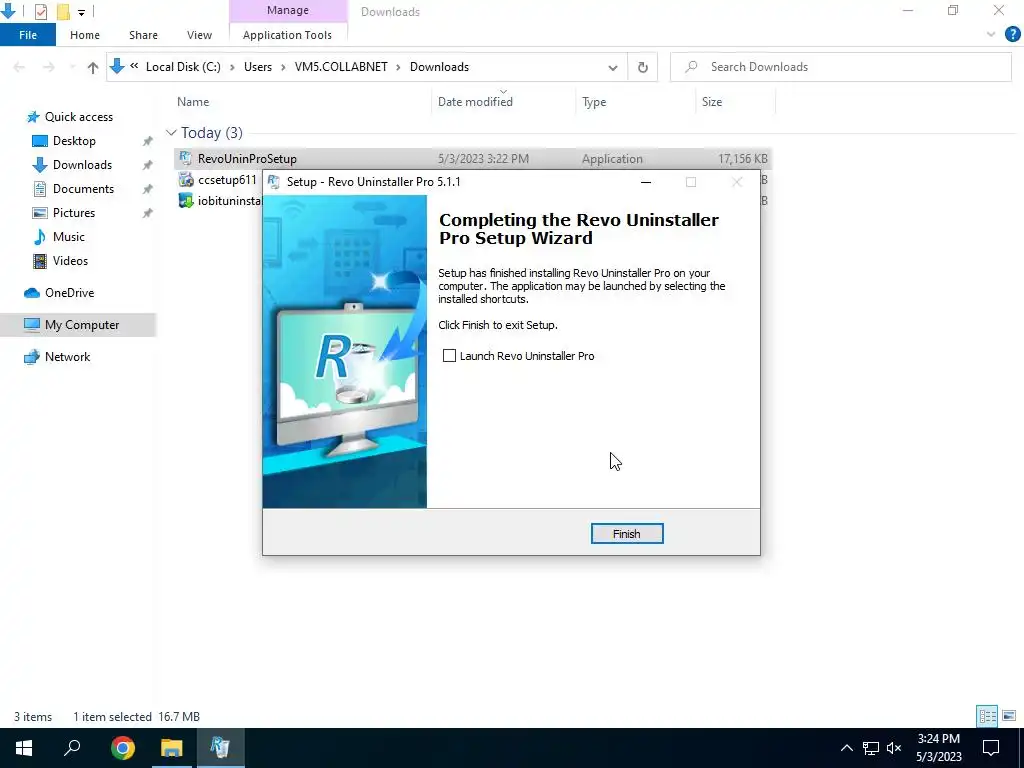The image size is (1024, 768).
Task: Open Pictures in navigation pane
Action: point(74,213)
